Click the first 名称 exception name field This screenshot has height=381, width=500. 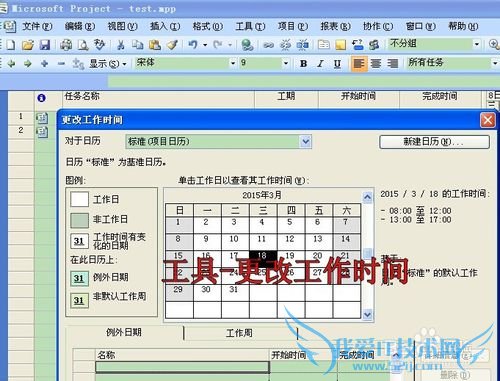point(182,367)
